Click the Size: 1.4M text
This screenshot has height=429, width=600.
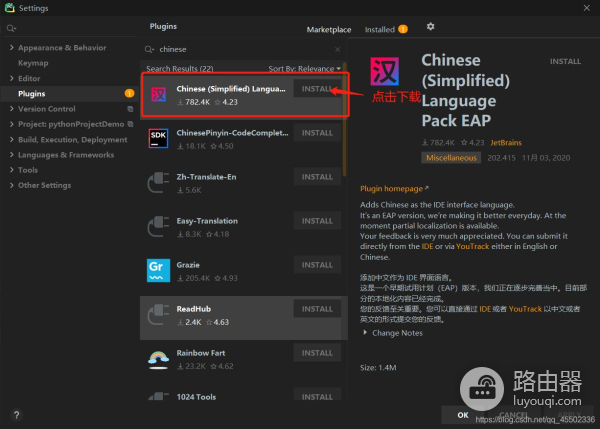coord(378,368)
